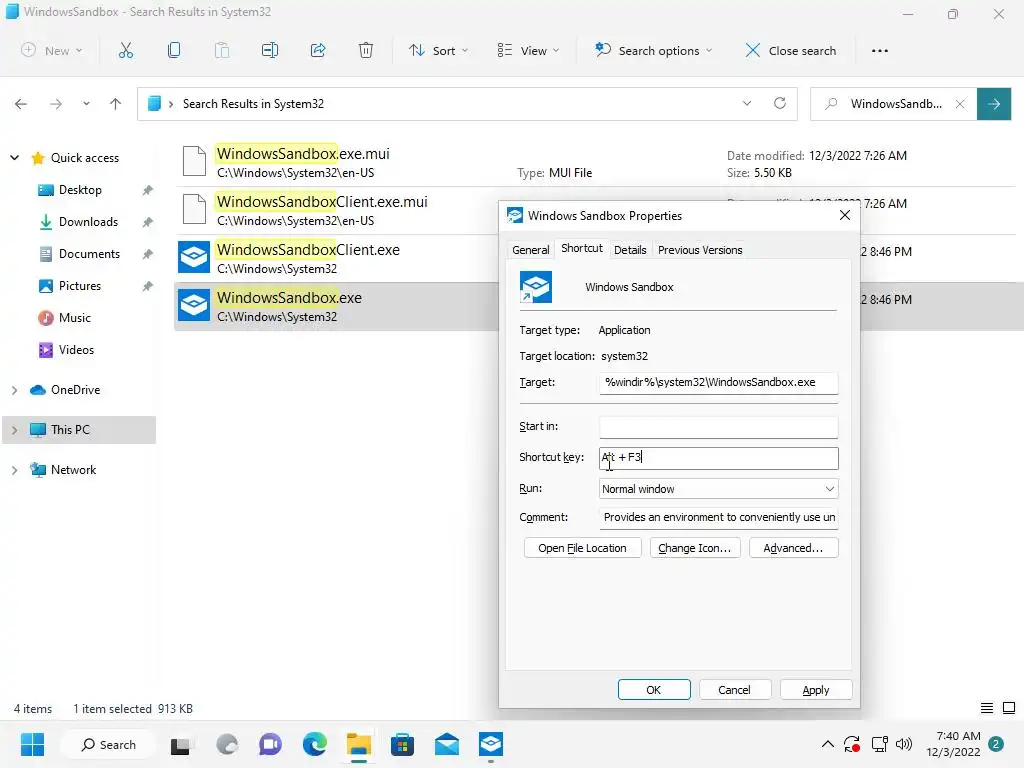Click Close search button

[791, 50]
